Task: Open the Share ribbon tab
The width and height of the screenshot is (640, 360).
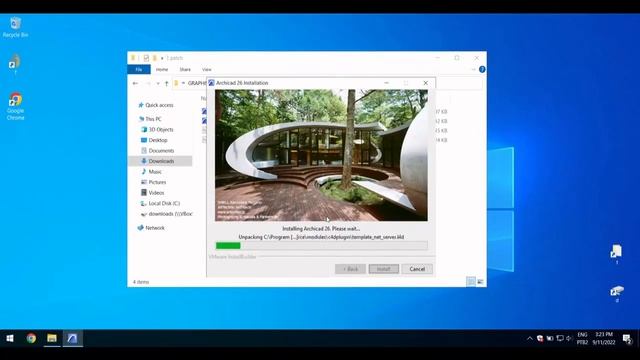Action: tap(185, 70)
